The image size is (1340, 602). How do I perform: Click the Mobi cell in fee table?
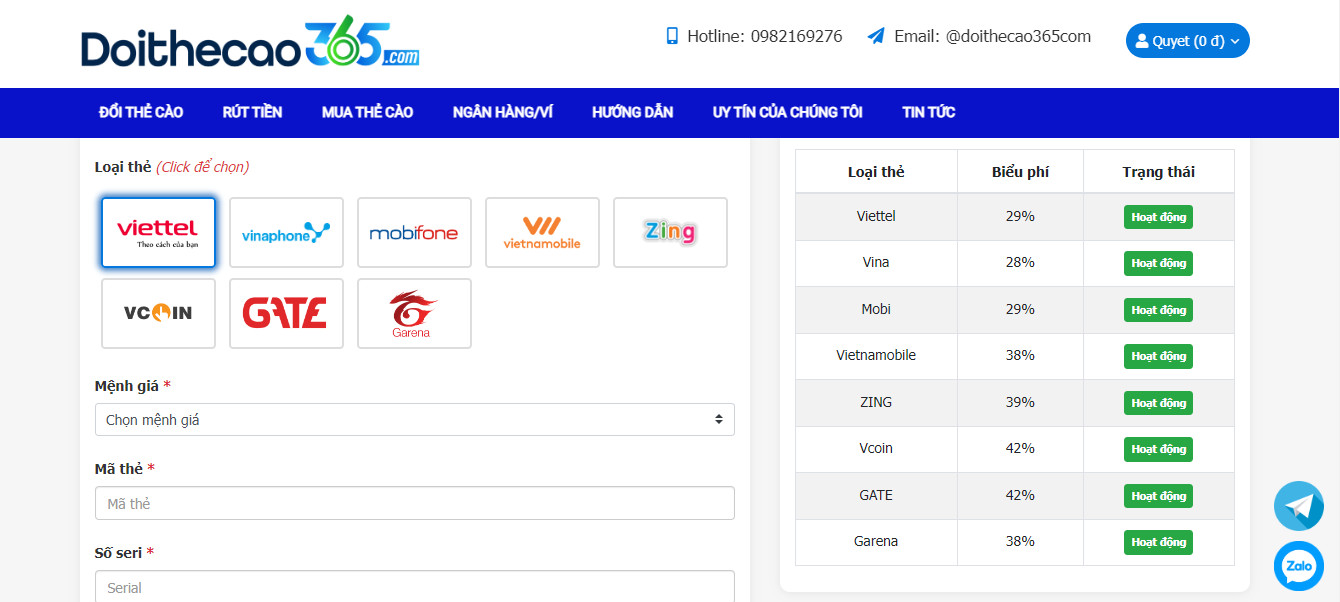(876, 309)
